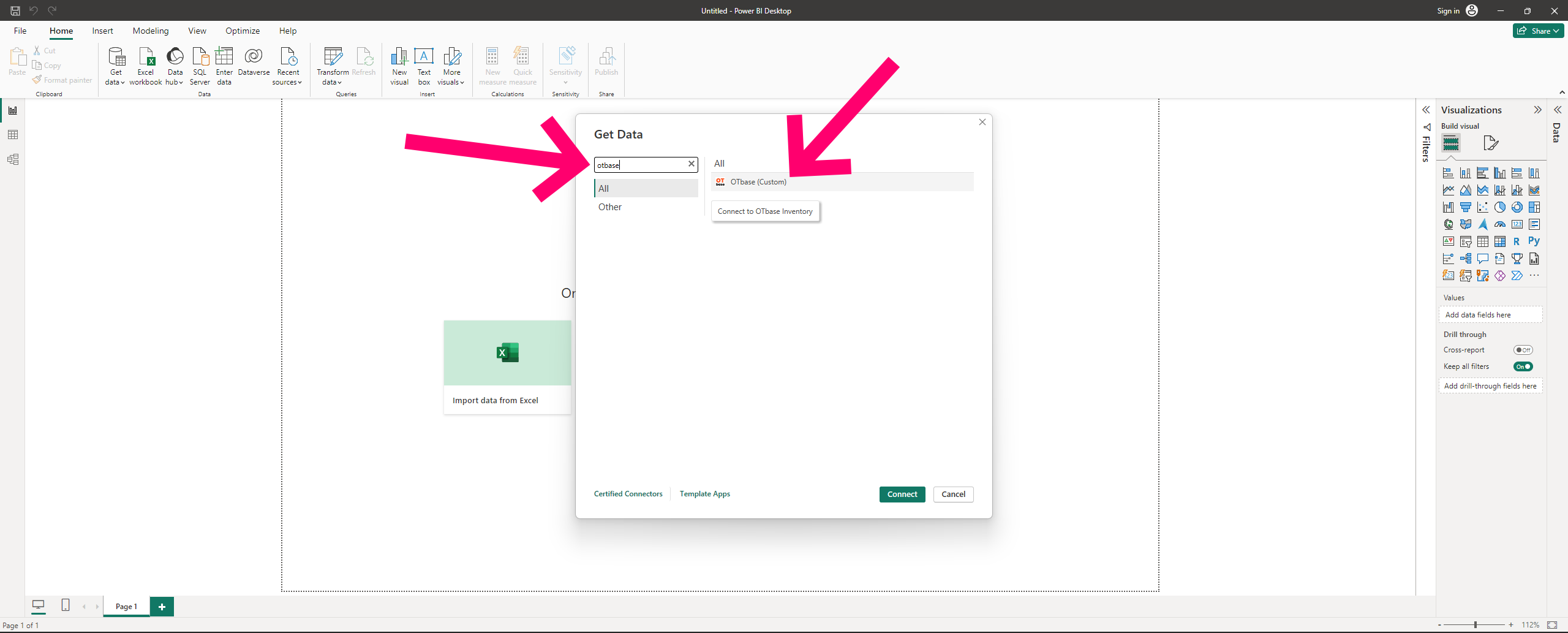Select the donut chart visual
The height and width of the screenshot is (633, 1568).
[x=1517, y=207]
